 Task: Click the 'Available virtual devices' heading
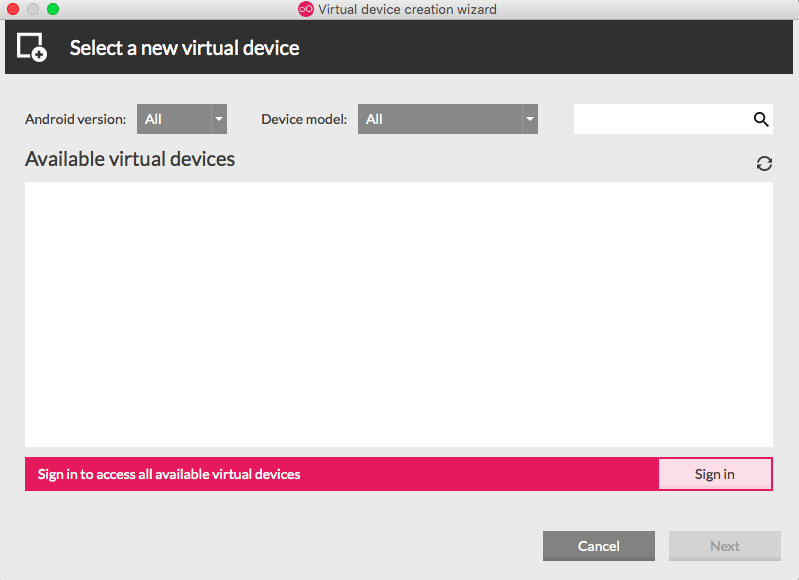pyautogui.click(x=130, y=159)
